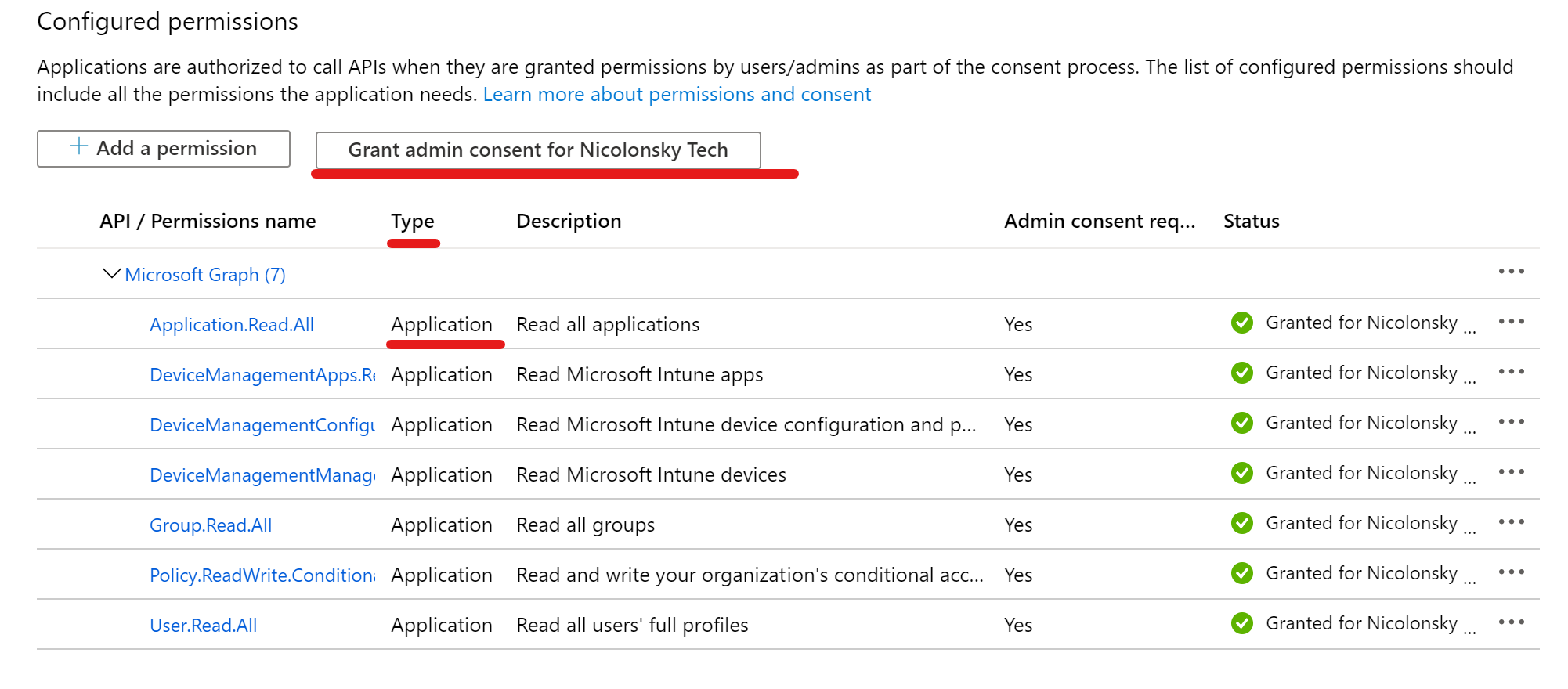Viewport: 1568px width, 689px height.
Task: Click the Status column header
Action: point(1252,222)
